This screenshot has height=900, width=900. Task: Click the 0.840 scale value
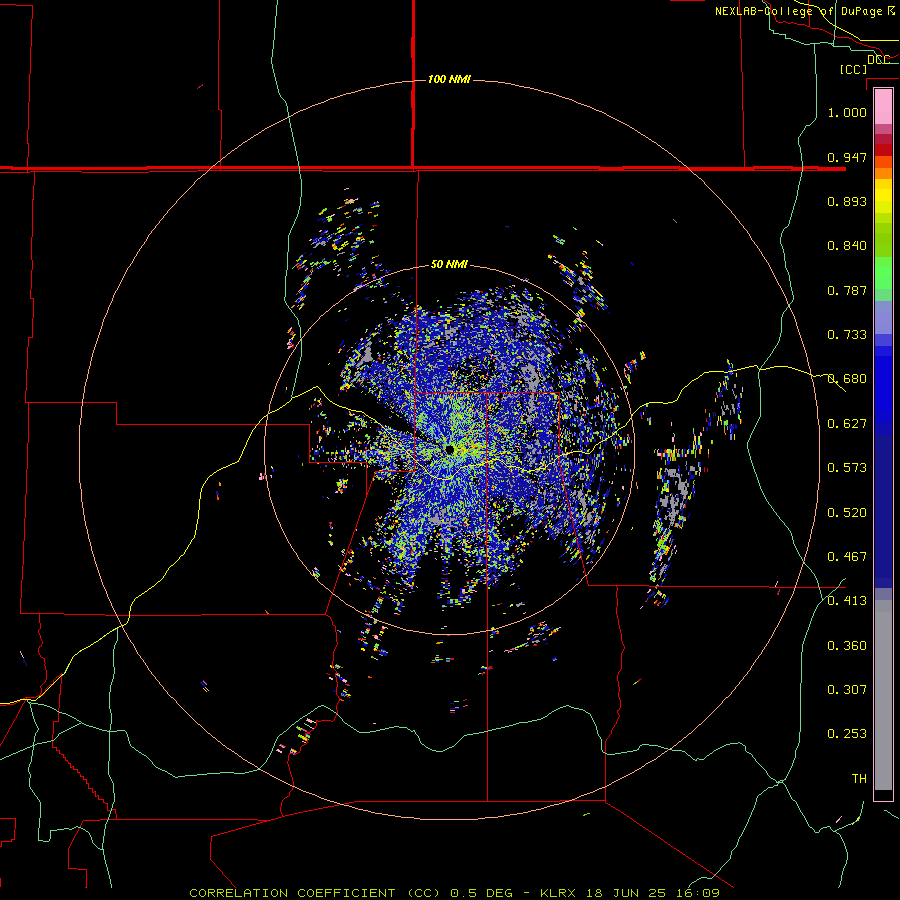click(847, 245)
